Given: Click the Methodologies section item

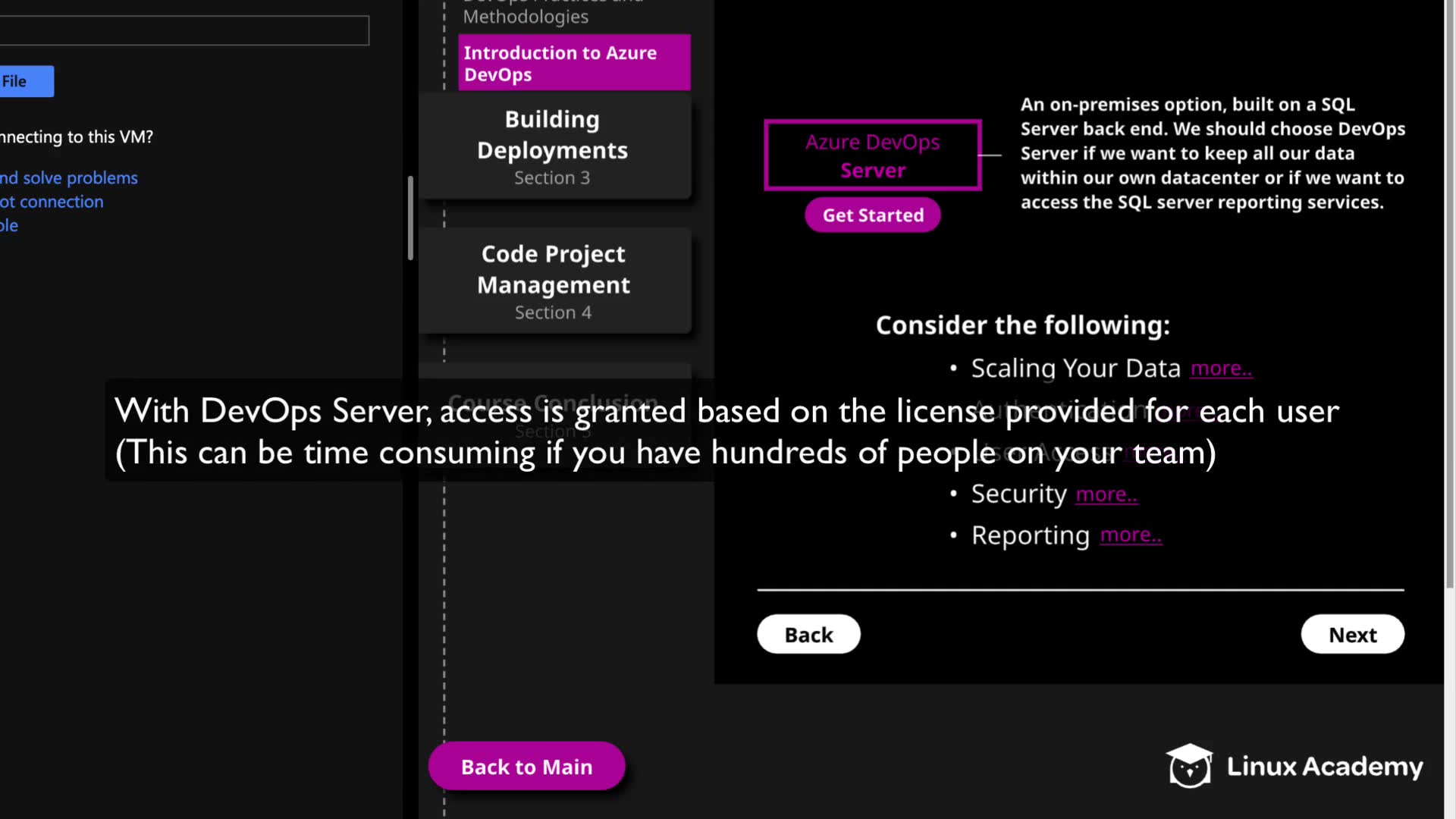Looking at the screenshot, I should [526, 15].
